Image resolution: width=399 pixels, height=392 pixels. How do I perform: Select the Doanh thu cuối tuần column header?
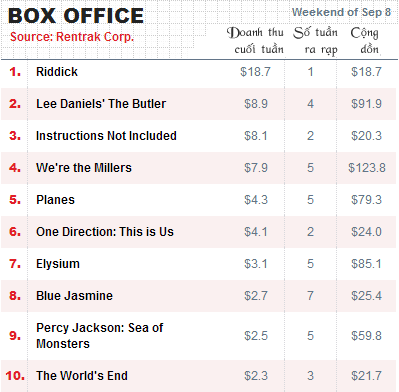[255, 41]
